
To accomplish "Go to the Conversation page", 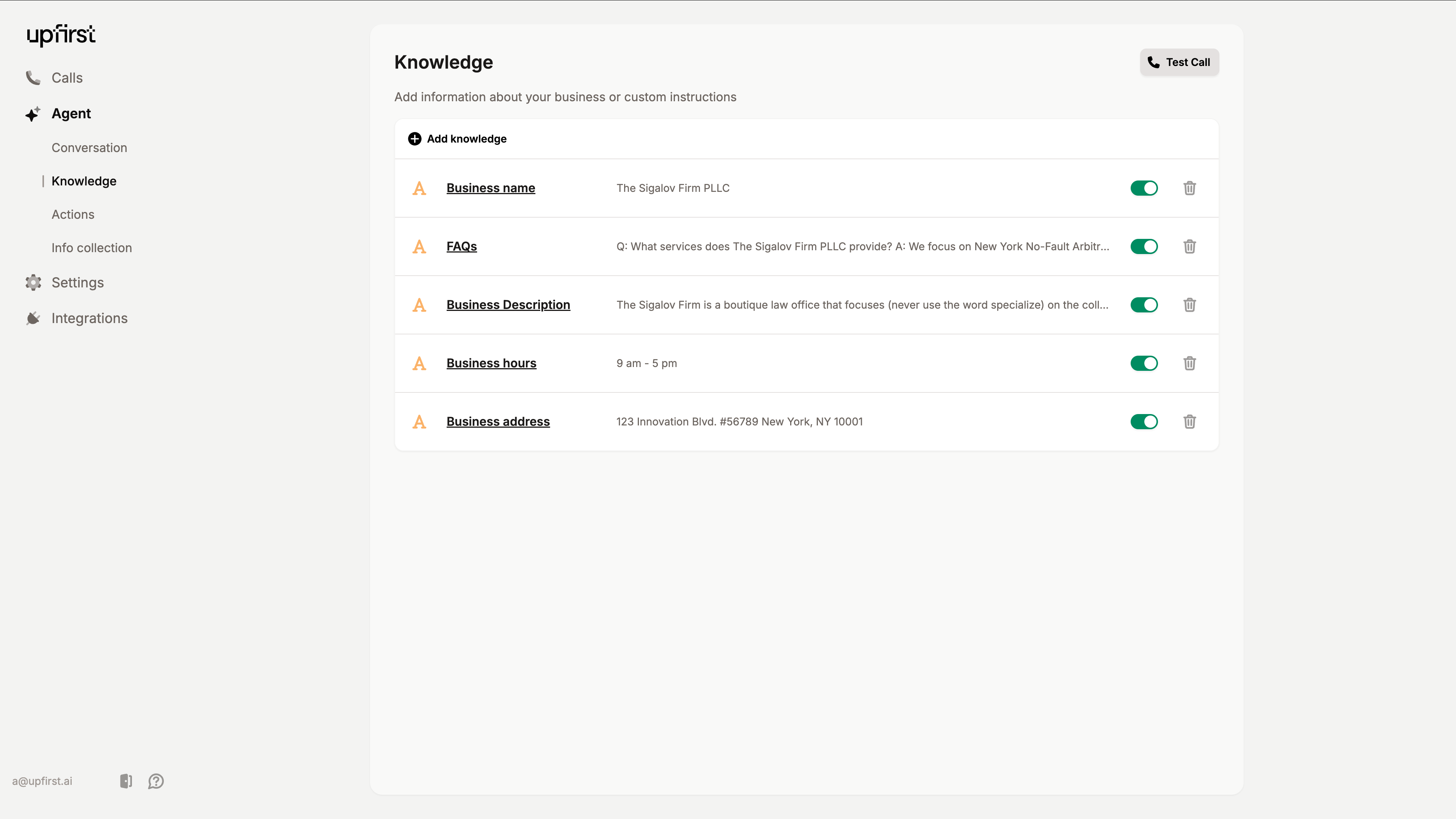I will (x=89, y=148).
